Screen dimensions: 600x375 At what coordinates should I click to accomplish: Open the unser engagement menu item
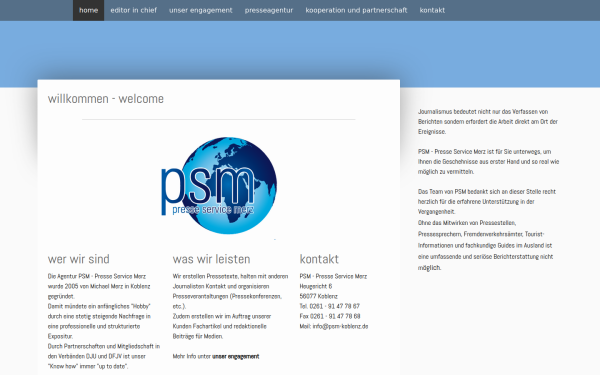pyautogui.click(x=201, y=10)
